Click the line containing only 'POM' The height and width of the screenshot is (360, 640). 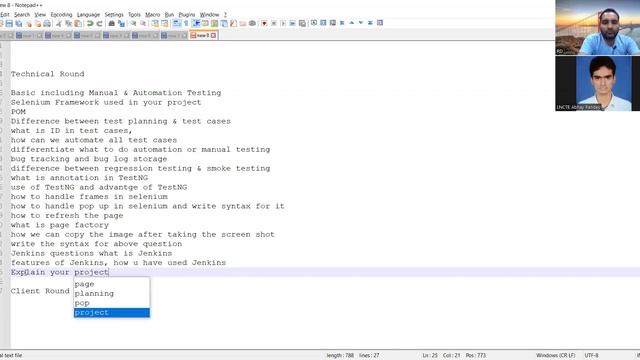point(18,111)
